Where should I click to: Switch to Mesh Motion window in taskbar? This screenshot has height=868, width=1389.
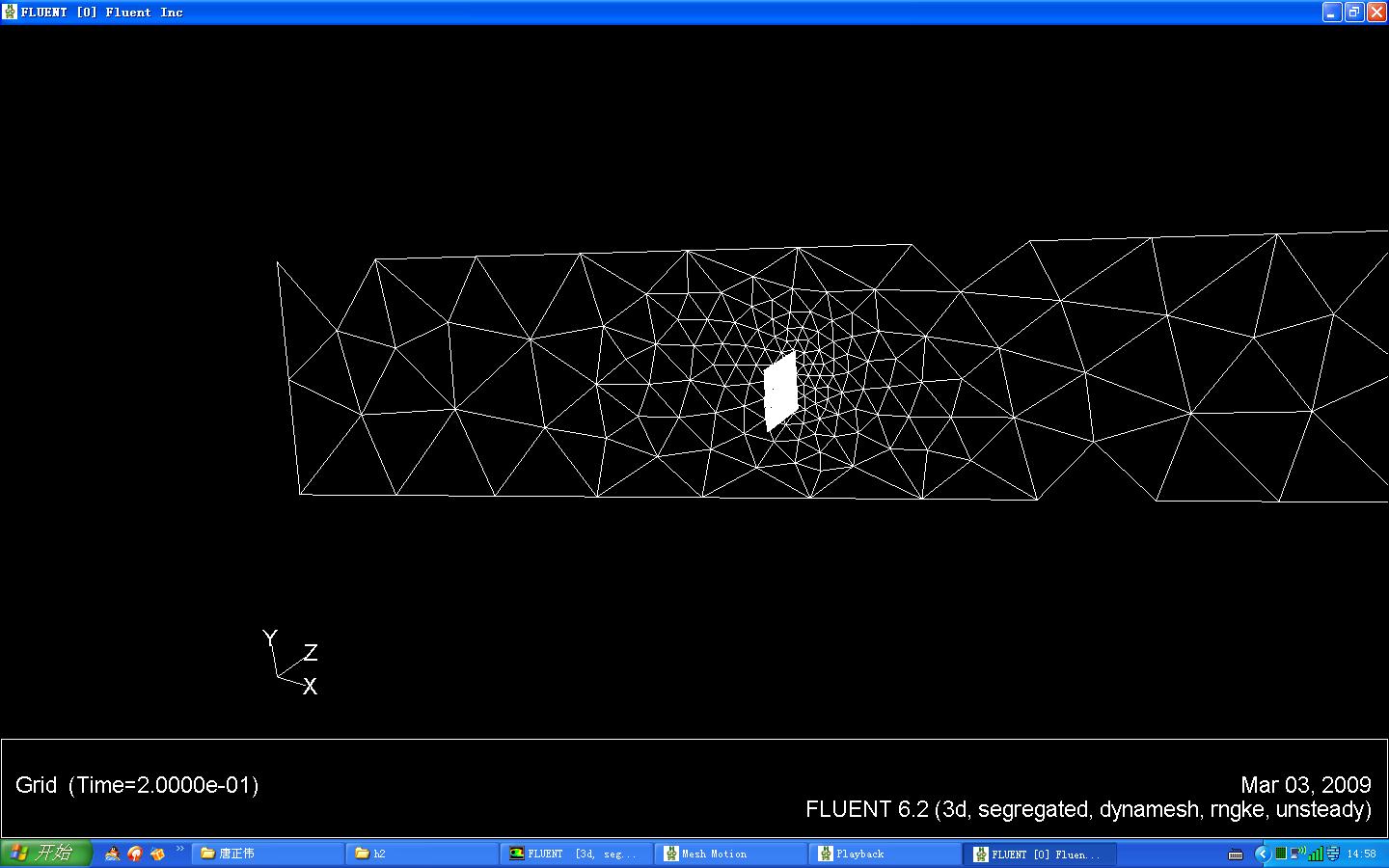(730, 854)
